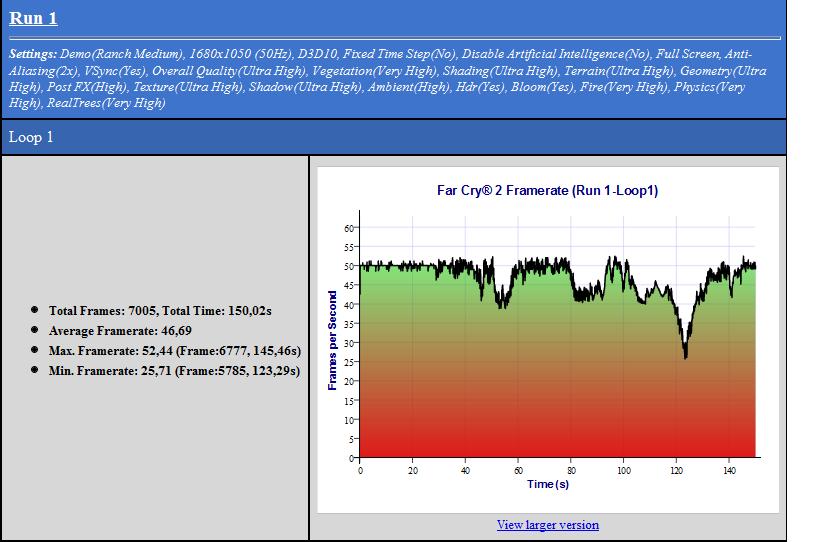Click the 'VSync(Yes)' settings text

point(115,71)
